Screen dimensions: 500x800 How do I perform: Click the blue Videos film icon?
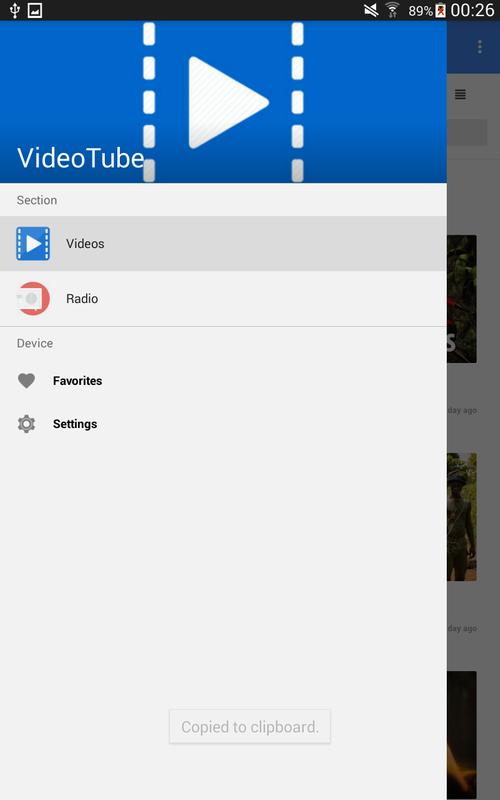(x=33, y=243)
